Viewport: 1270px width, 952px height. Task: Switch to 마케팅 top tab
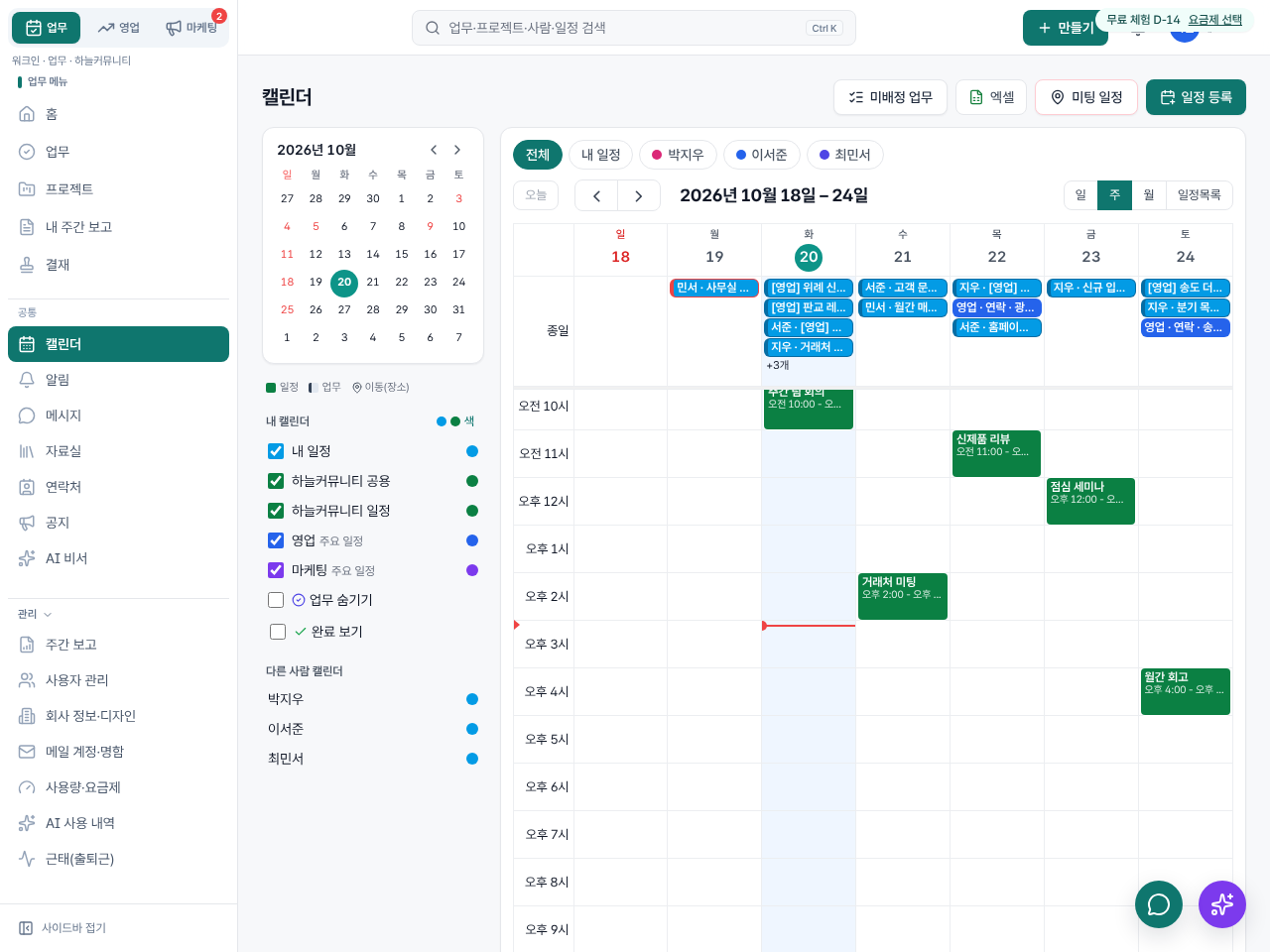tap(191, 28)
